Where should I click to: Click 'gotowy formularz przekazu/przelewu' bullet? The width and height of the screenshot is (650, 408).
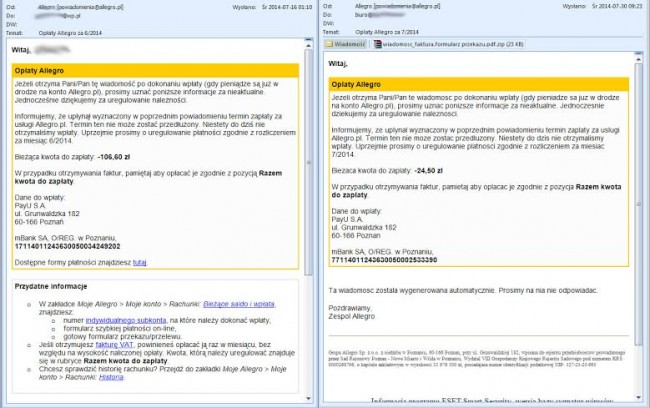click(x=122, y=337)
